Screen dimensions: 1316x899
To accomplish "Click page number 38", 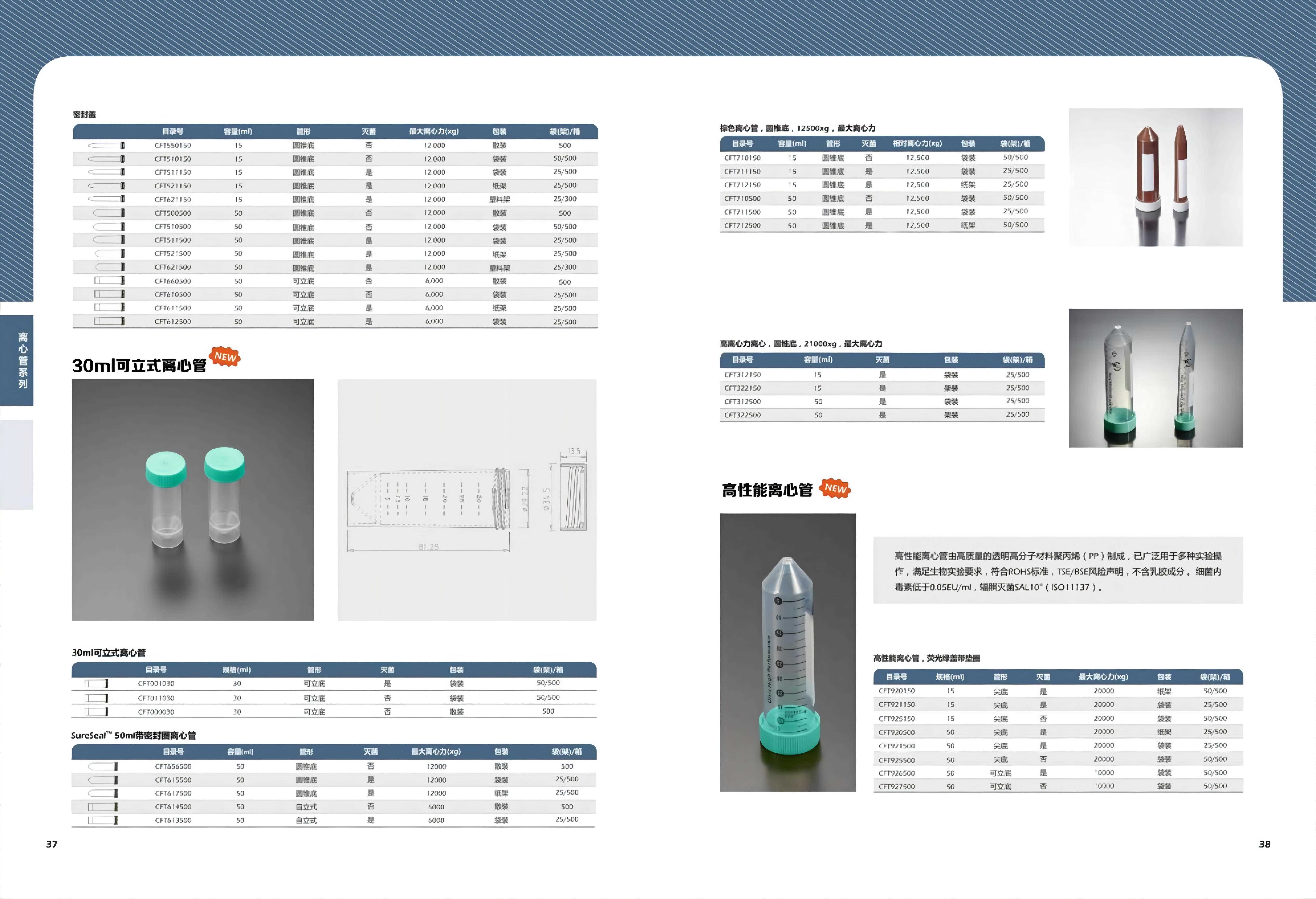I will pos(1265,844).
